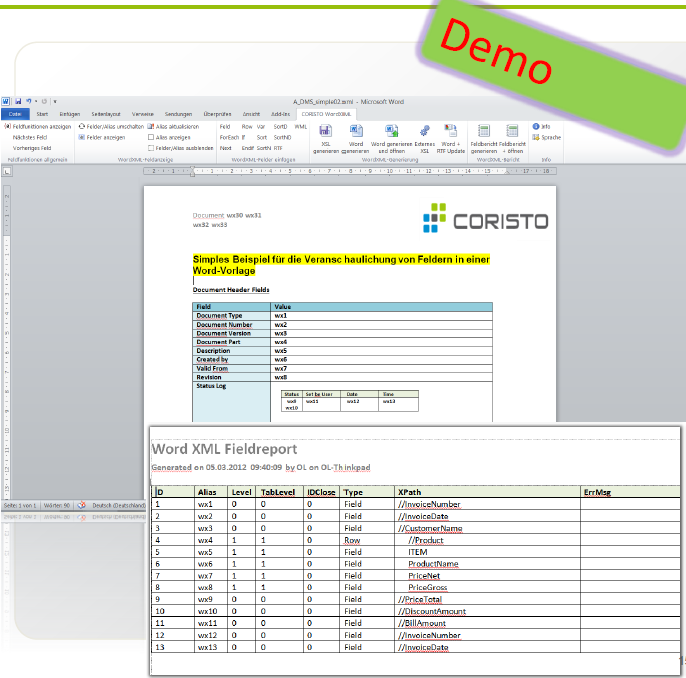This screenshot has height=678, width=686.
Task: Enable the Alias anzeigen checkbox
Action: tap(151, 137)
